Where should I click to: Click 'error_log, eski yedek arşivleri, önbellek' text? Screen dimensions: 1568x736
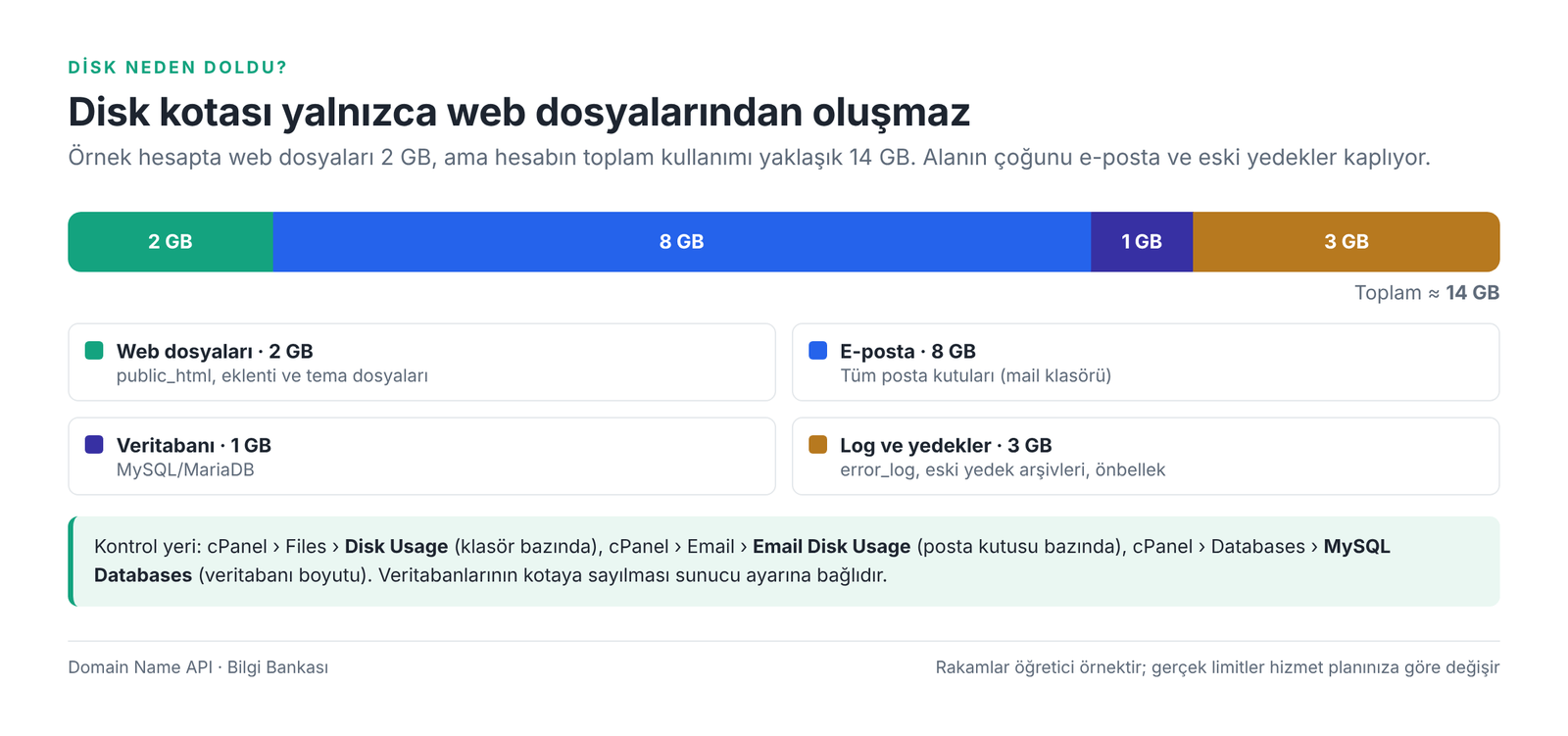[1003, 470]
